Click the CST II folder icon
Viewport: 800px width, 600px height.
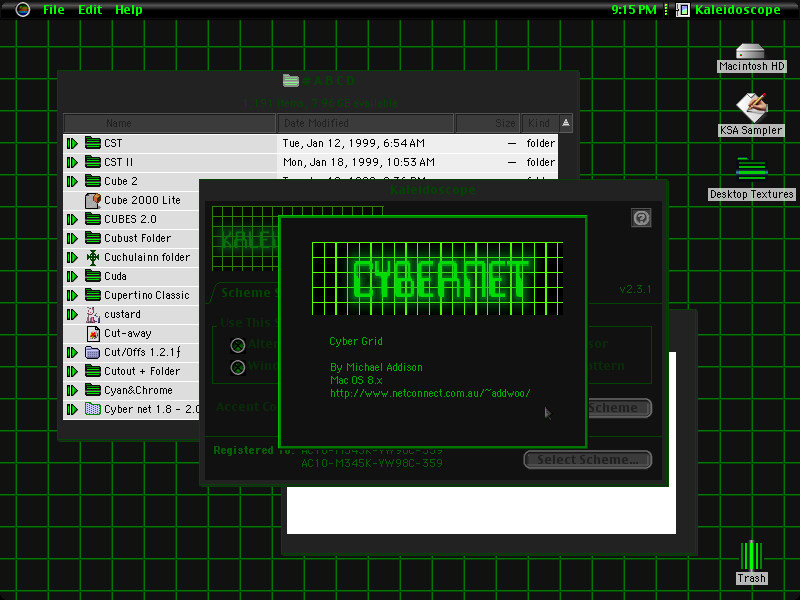tap(92, 162)
